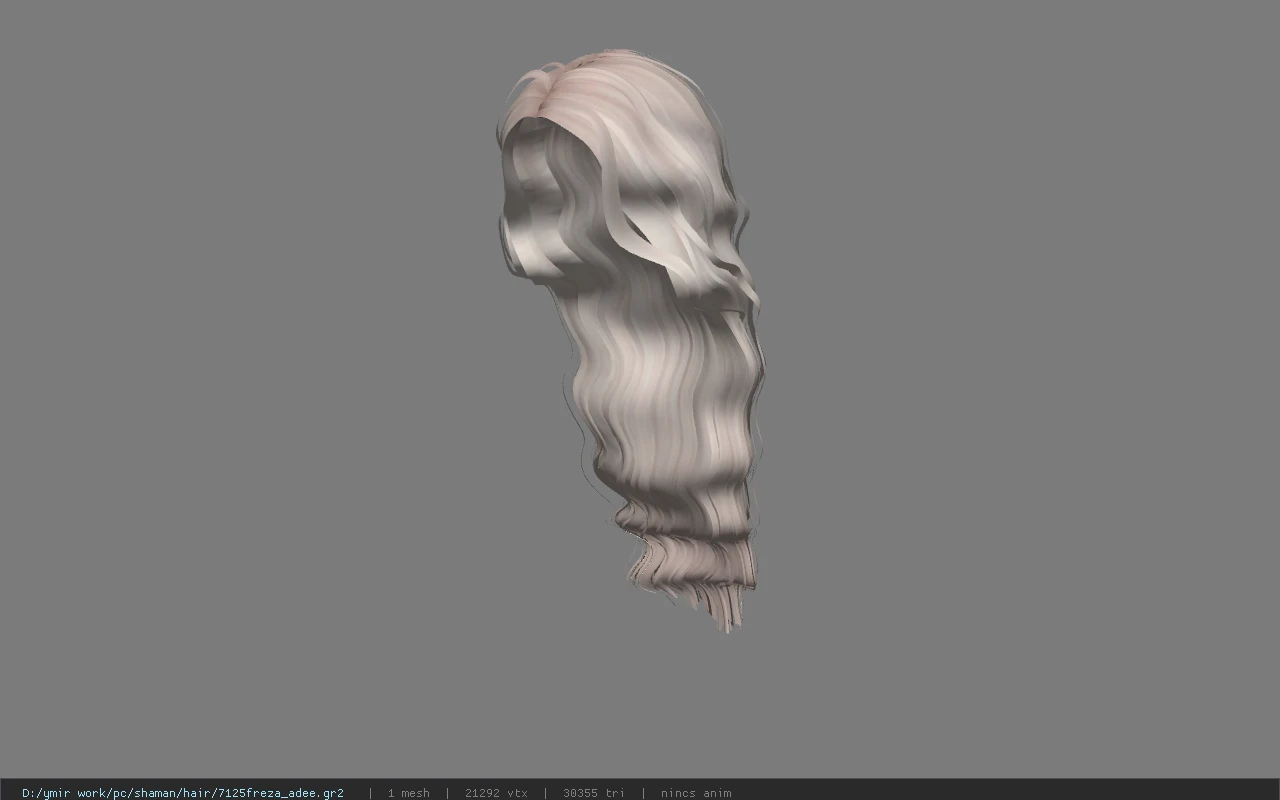Click the 'nincs anim' status entry

pyautogui.click(x=696, y=793)
